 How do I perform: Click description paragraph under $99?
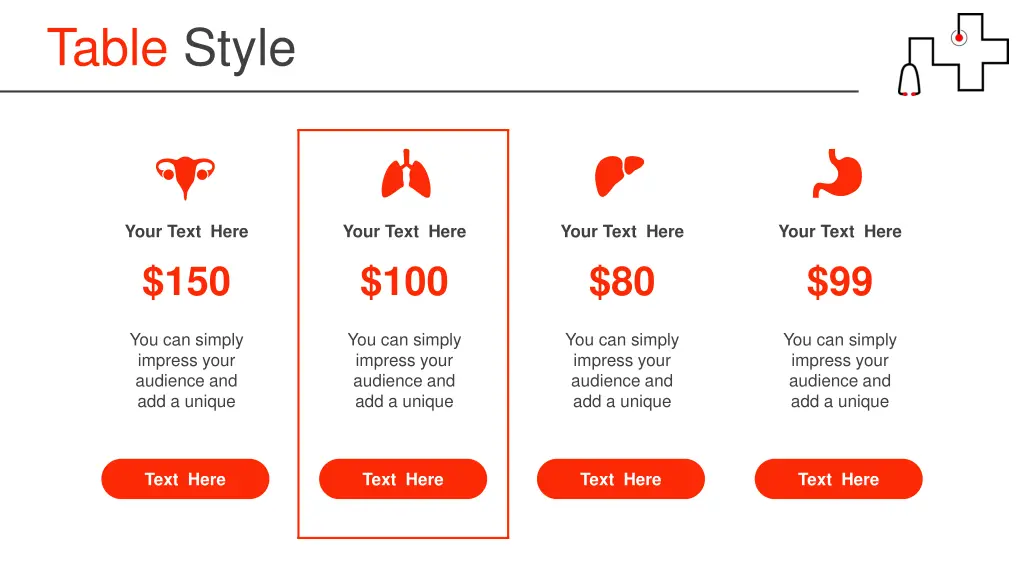840,370
